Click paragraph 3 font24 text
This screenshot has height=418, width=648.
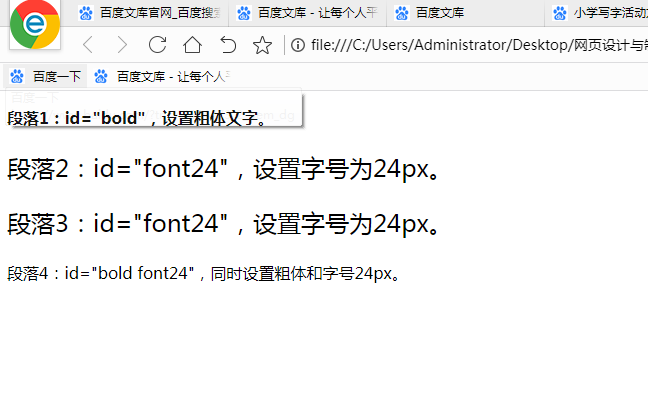(x=223, y=224)
